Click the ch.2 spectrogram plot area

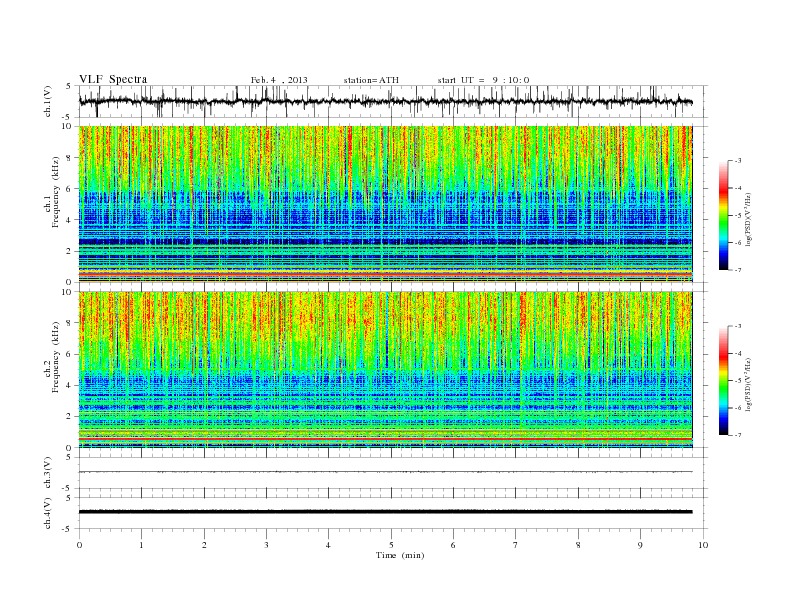[386, 370]
